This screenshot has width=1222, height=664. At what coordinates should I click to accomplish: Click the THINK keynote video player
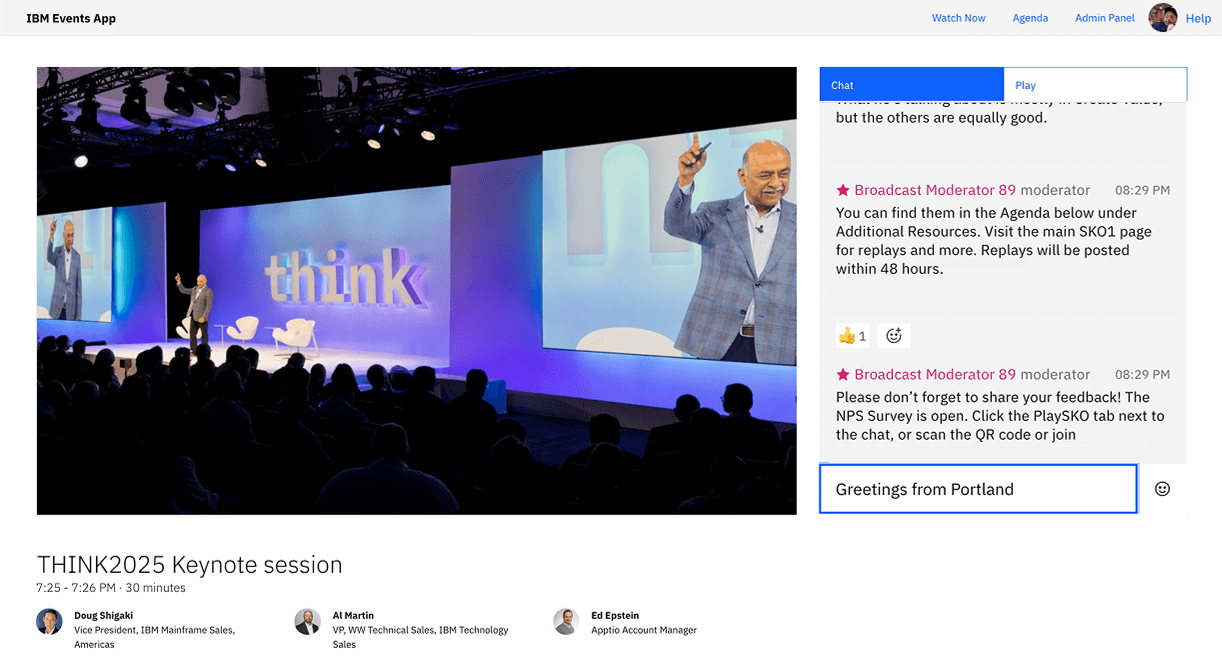(x=416, y=291)
